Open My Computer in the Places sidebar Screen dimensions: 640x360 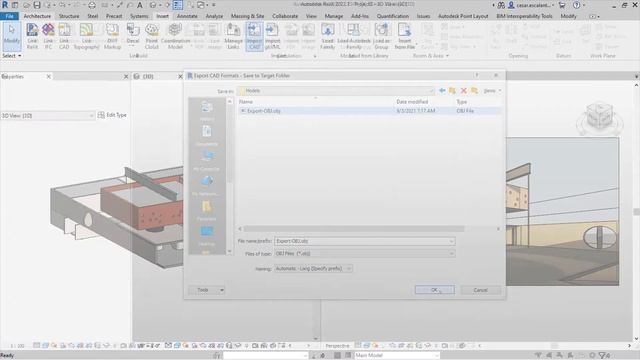[x=207, y=160]
